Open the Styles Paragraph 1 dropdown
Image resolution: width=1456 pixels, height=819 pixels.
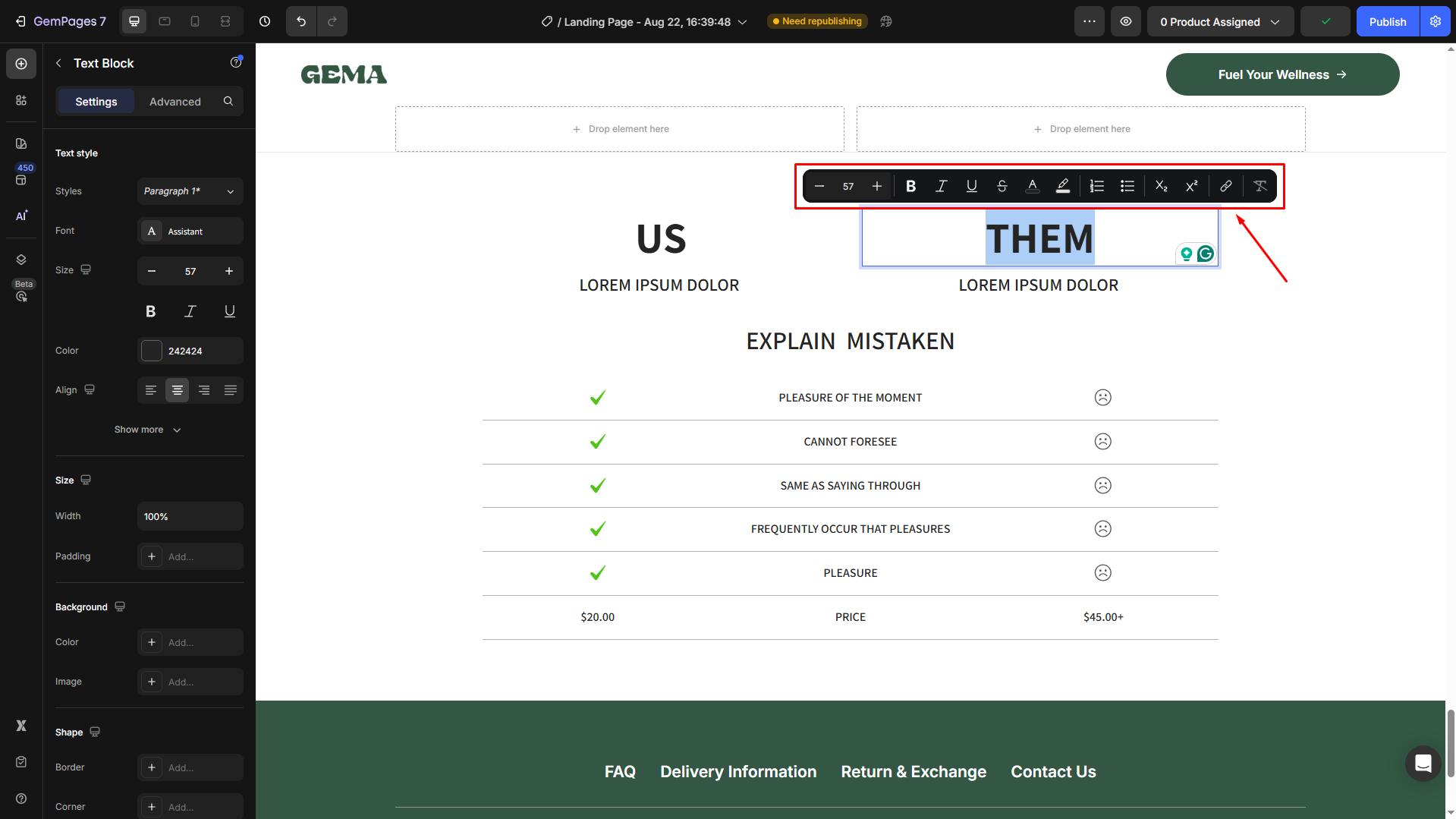(190, 191)
